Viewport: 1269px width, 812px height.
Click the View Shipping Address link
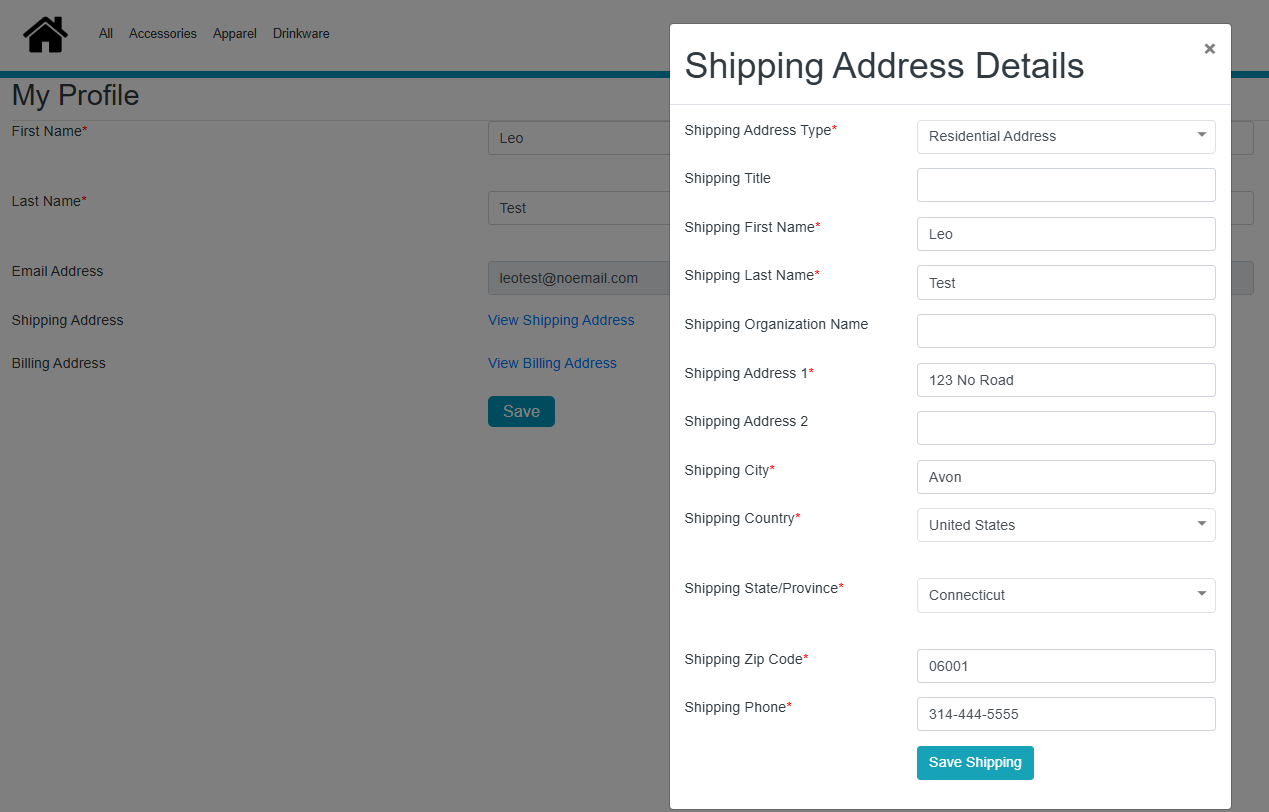click(561, 320)
